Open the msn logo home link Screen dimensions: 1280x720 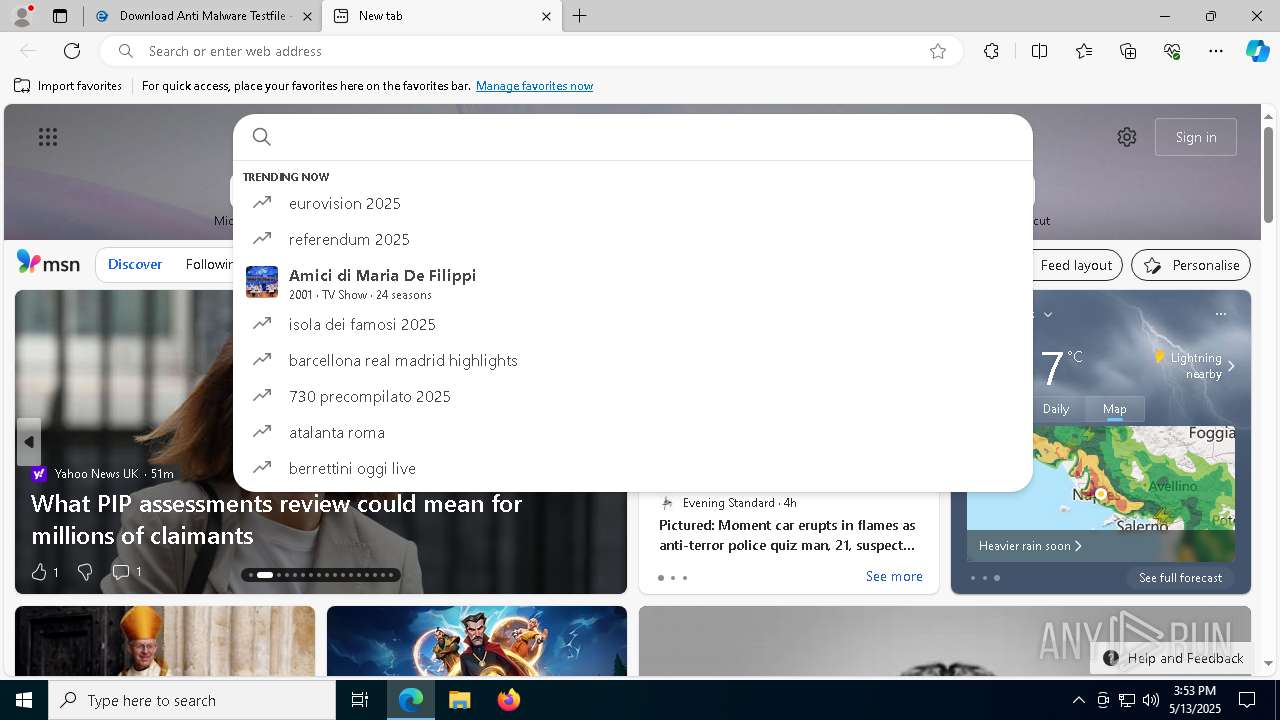coord(48,263)
